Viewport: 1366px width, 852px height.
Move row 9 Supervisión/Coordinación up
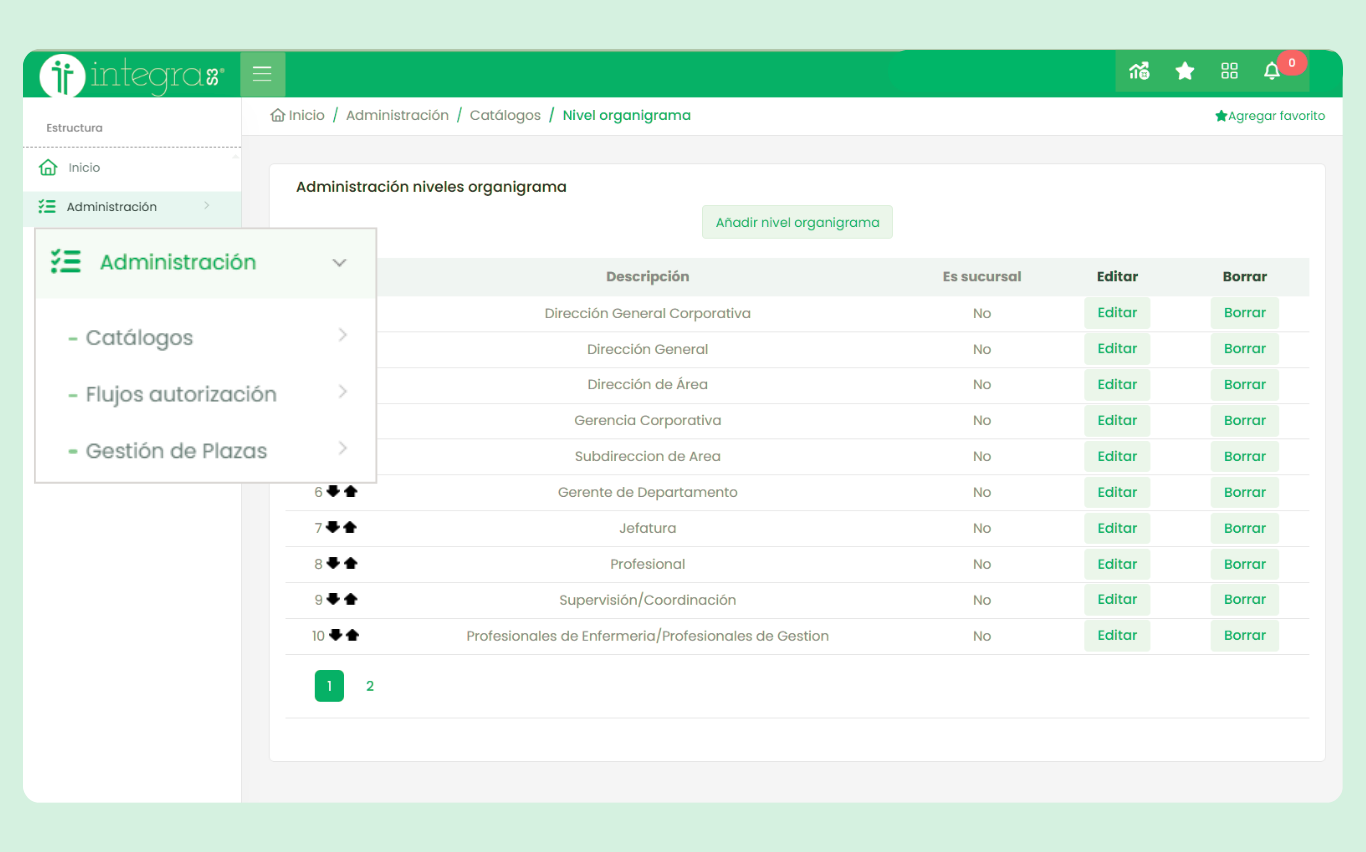click(x=350, y=600)
